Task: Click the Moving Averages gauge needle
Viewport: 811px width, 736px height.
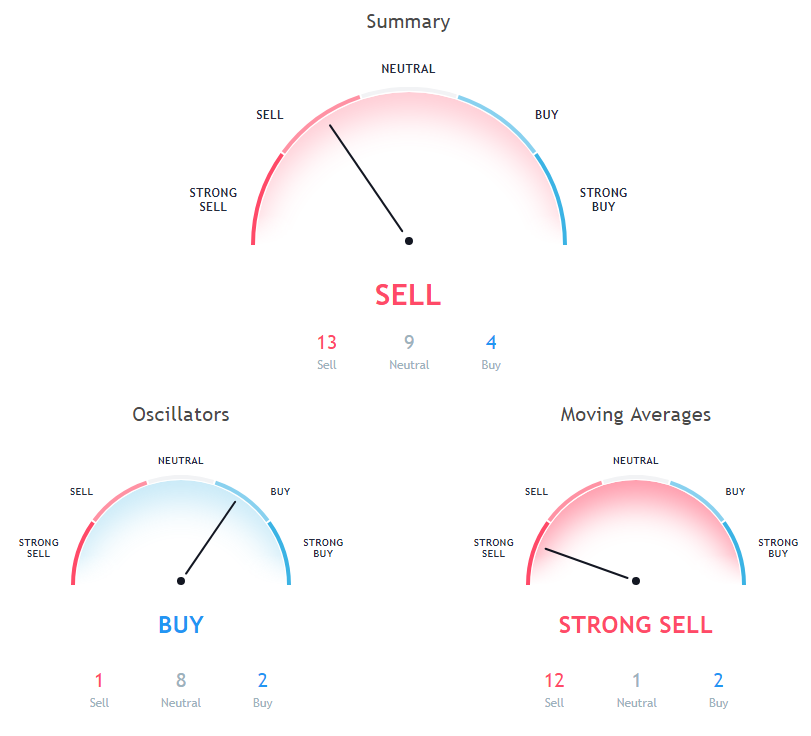Action: (x=590, y=564)
